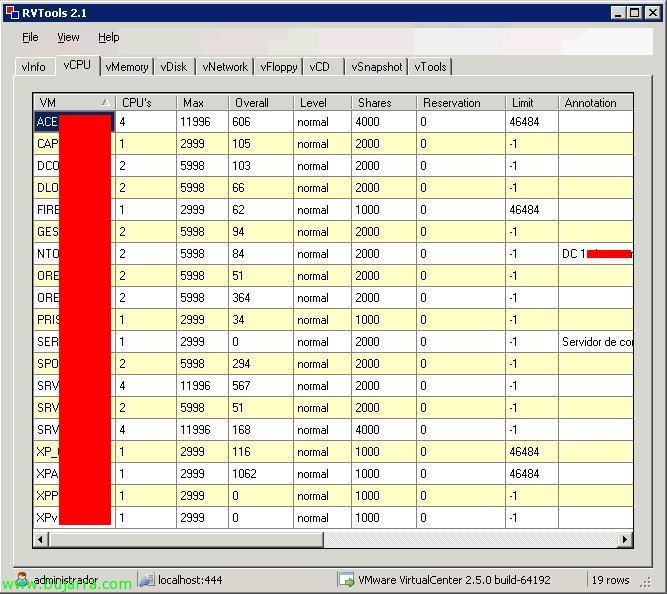Sort by the Annotation column header
Screen dimensions: 667x594
(596, 103)
